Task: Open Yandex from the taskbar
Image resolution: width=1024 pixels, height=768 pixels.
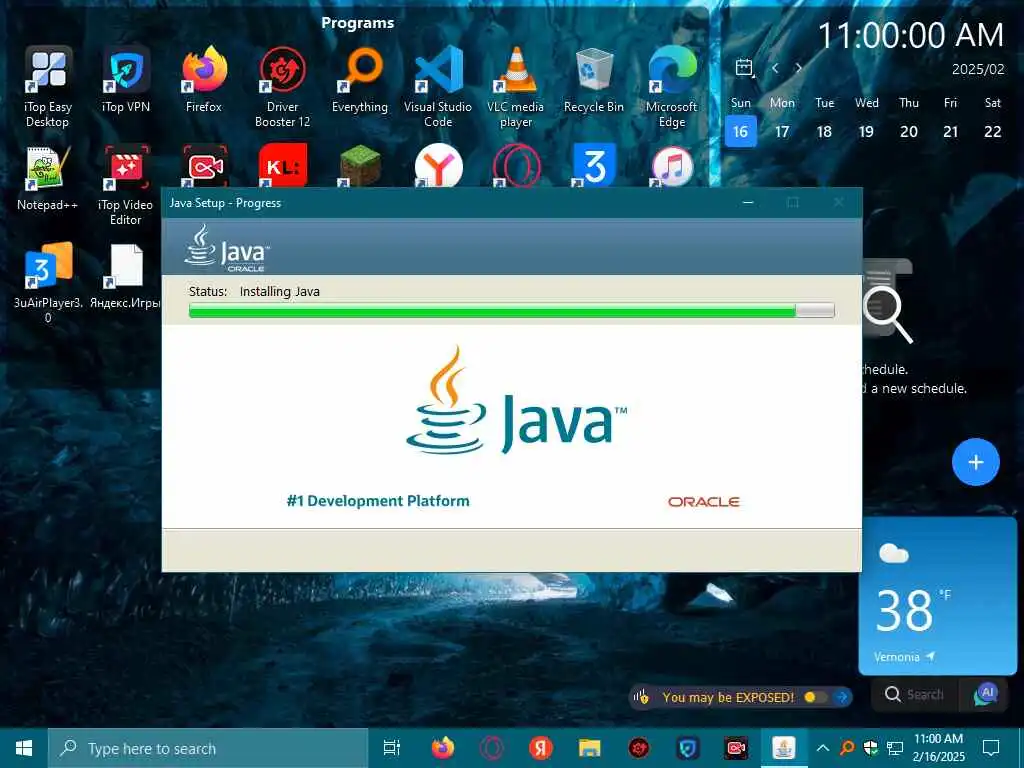Action: (x=541, y=748)
